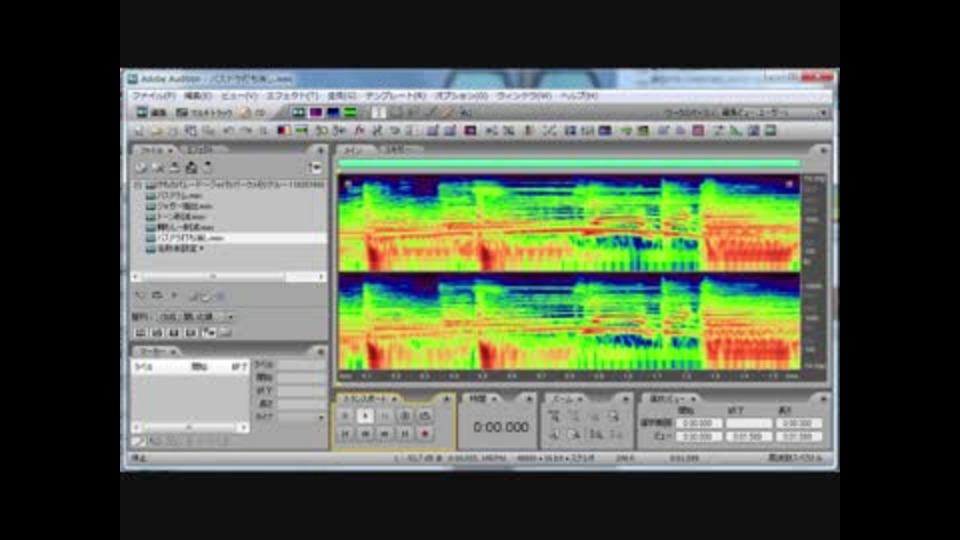Click the marker Label input field
Viewport: 960px width, 540px height.
coord(300,364)
